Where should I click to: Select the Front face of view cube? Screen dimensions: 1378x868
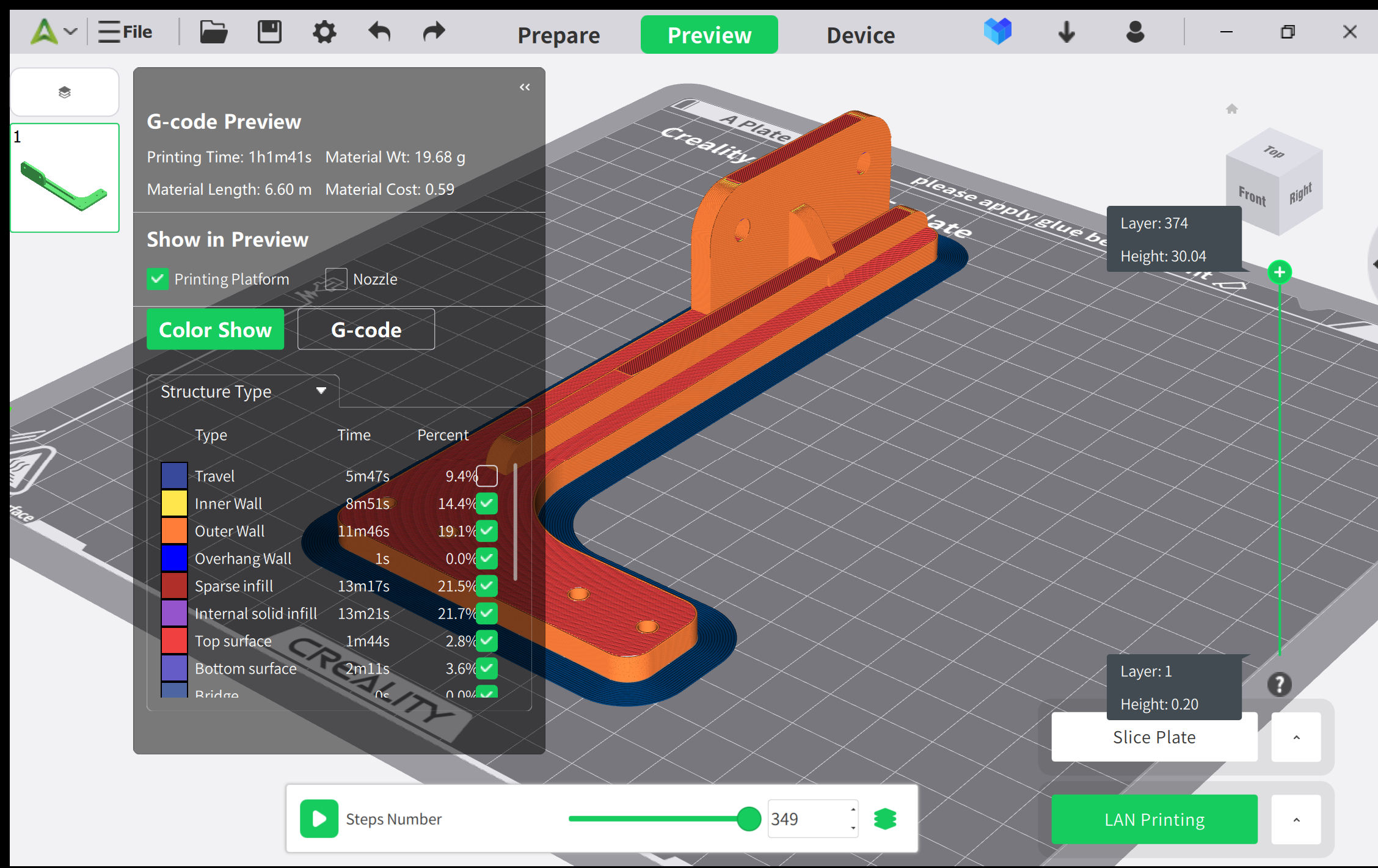coord(1252,196)
